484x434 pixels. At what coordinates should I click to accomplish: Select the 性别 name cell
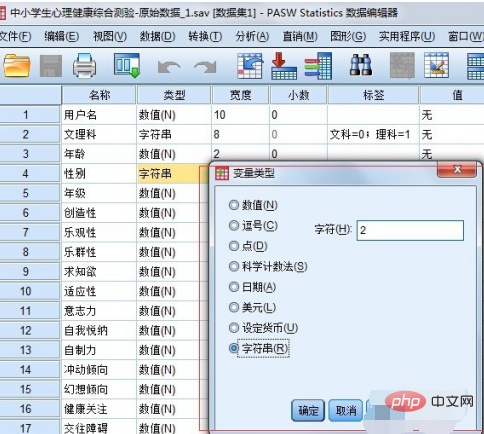[x=99, y=174]
